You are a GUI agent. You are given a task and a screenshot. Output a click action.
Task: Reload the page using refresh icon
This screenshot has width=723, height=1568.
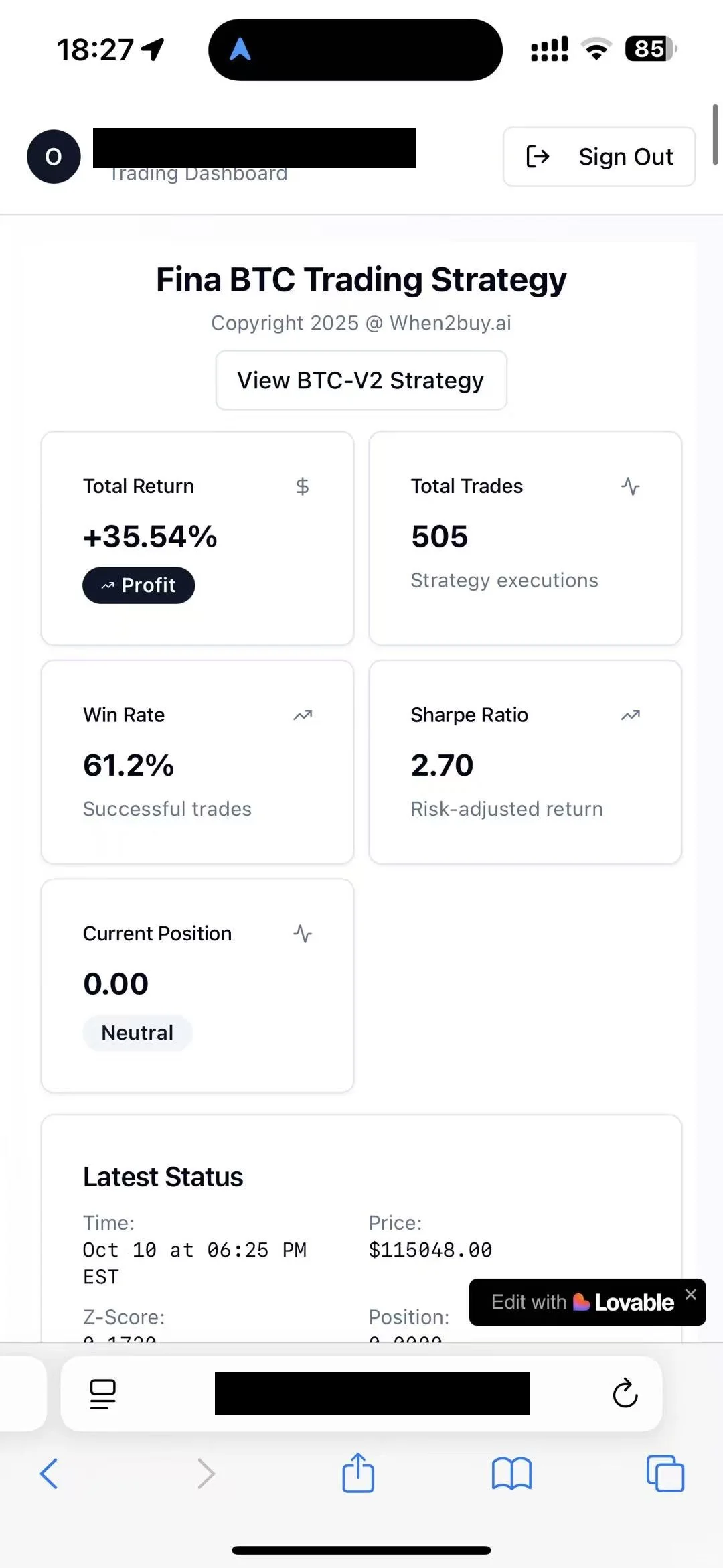click(x=625, y=1394)
